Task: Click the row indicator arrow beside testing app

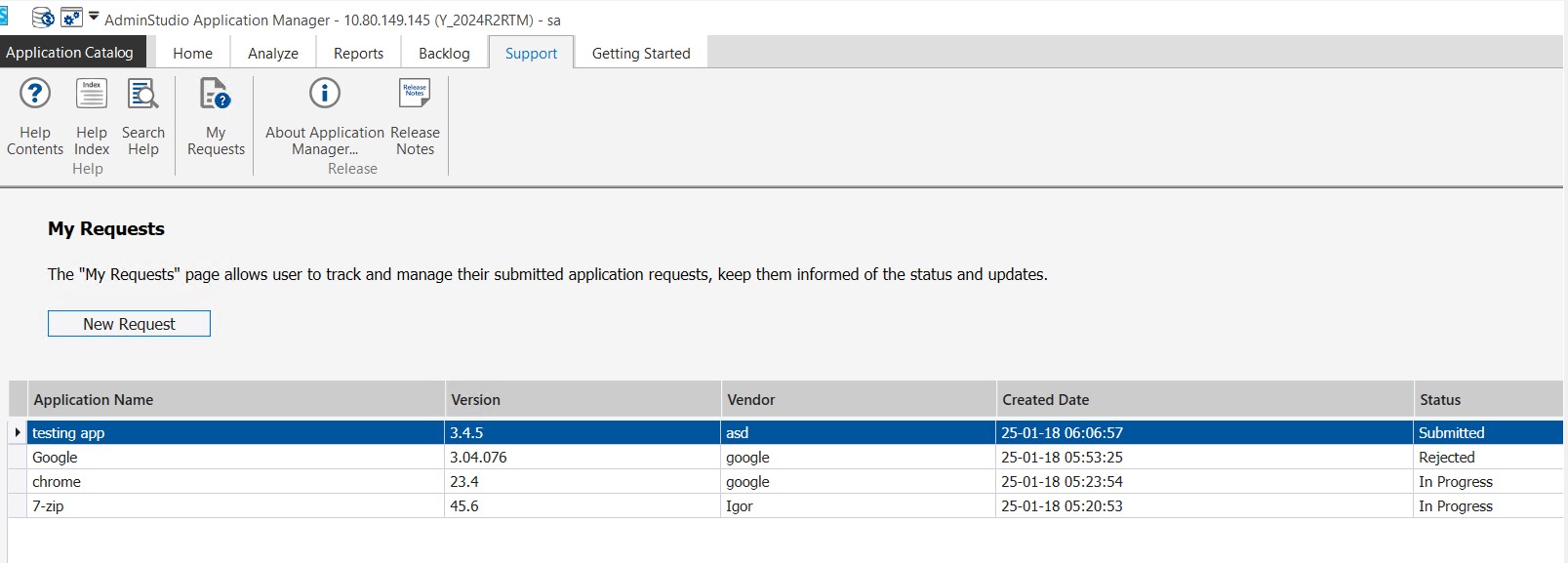Action: tap(18, 432)
